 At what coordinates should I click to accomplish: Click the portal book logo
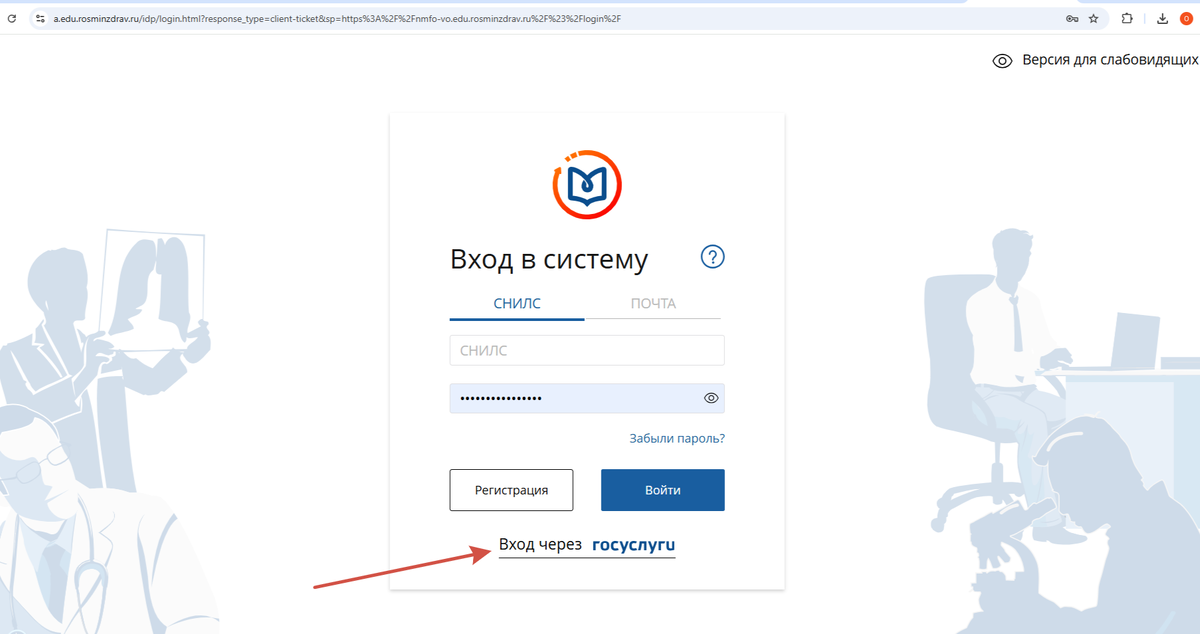pos(587,185)
